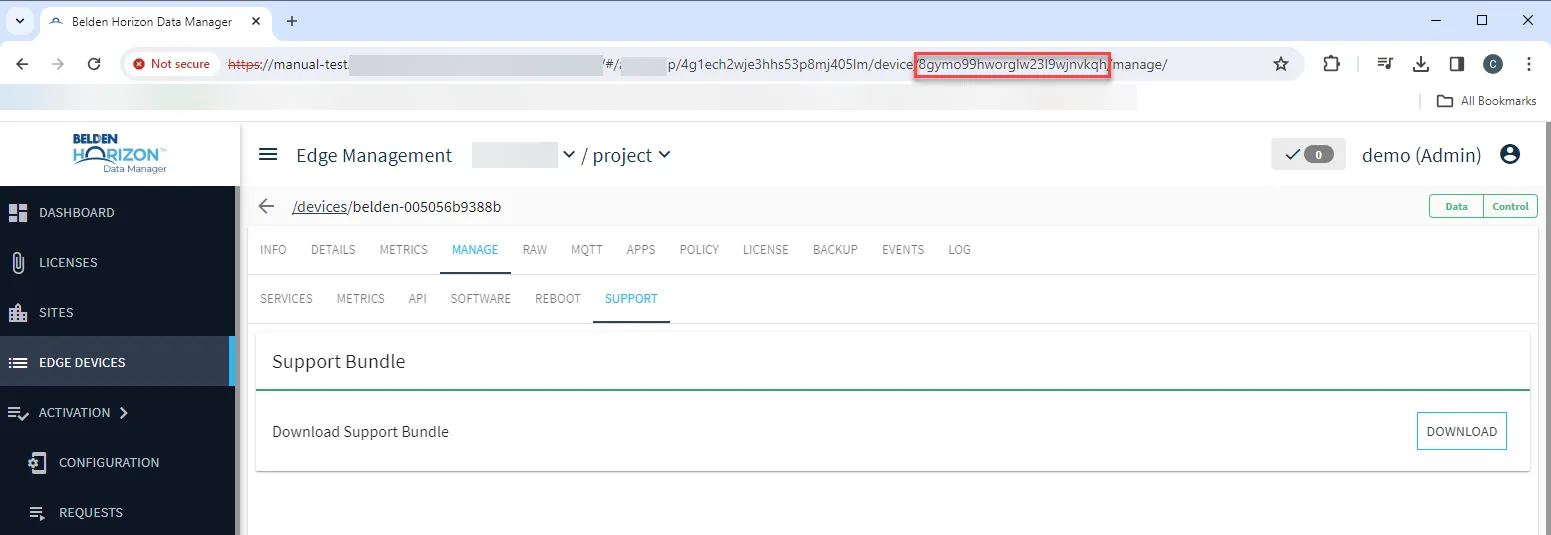
Task: Click the Activation checklist icon
Action: coord(17,412)
